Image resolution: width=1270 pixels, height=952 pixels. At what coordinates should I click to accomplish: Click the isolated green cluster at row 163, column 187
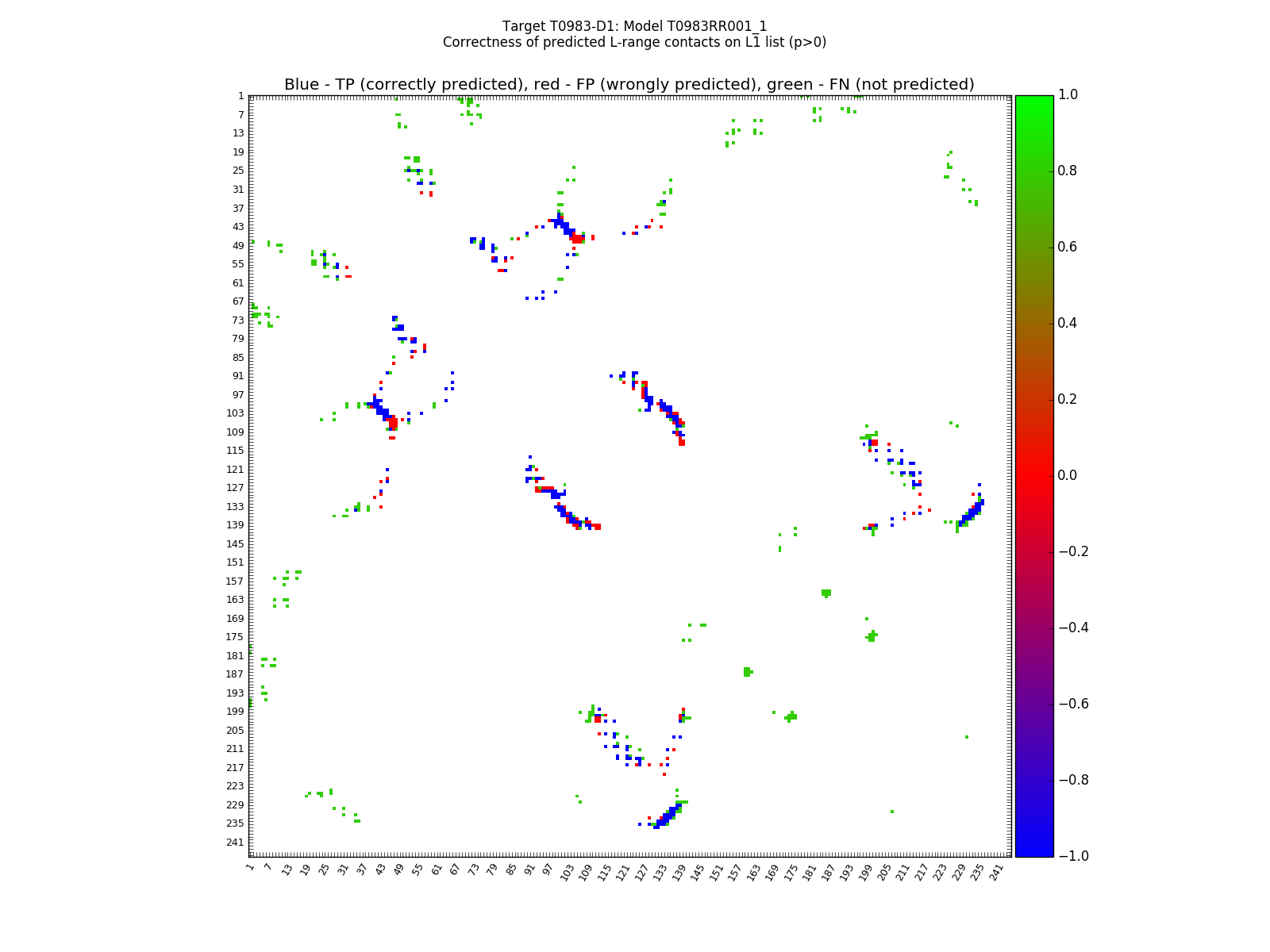click(826, 593)
